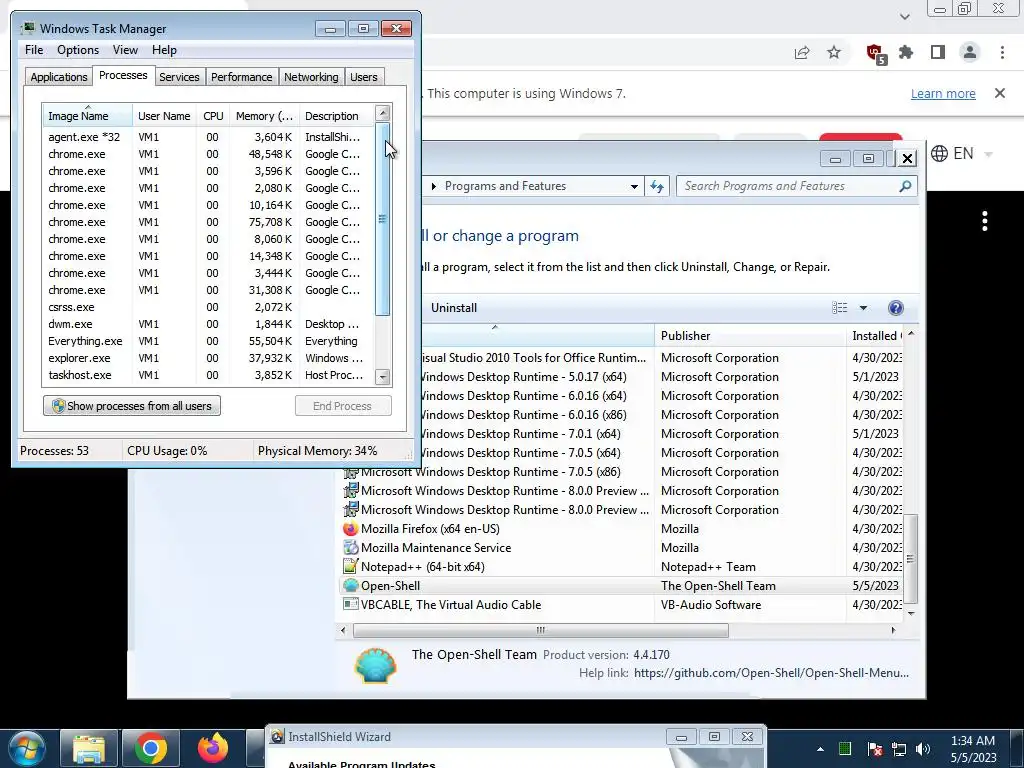Image resolution: width=1024 pixels, height=768 pixels.
Task: Click Show processes from all users
Action: pyautogui.click(x=132, y=406)
